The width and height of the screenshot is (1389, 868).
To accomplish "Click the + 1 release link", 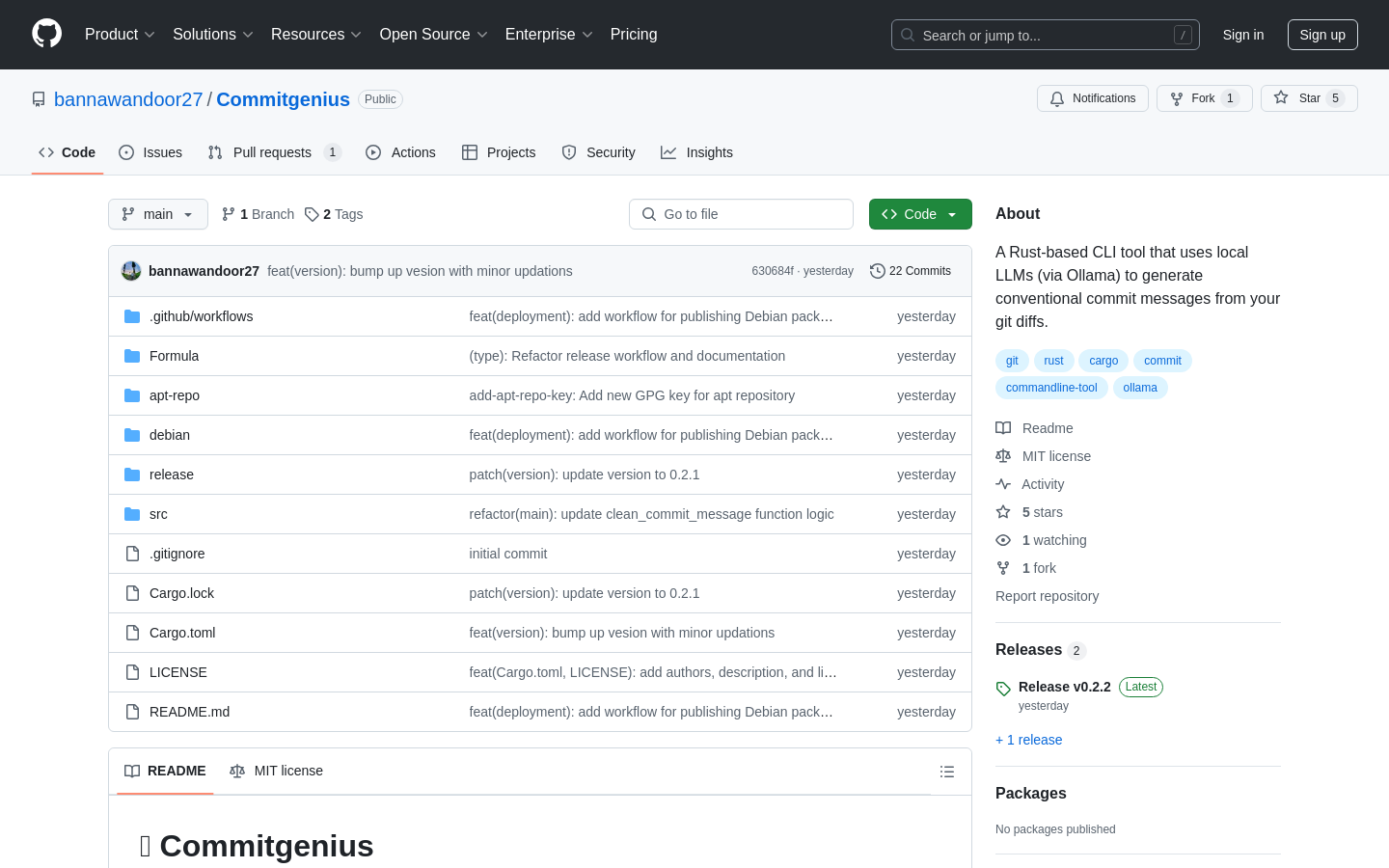I will pos(1028,740).
